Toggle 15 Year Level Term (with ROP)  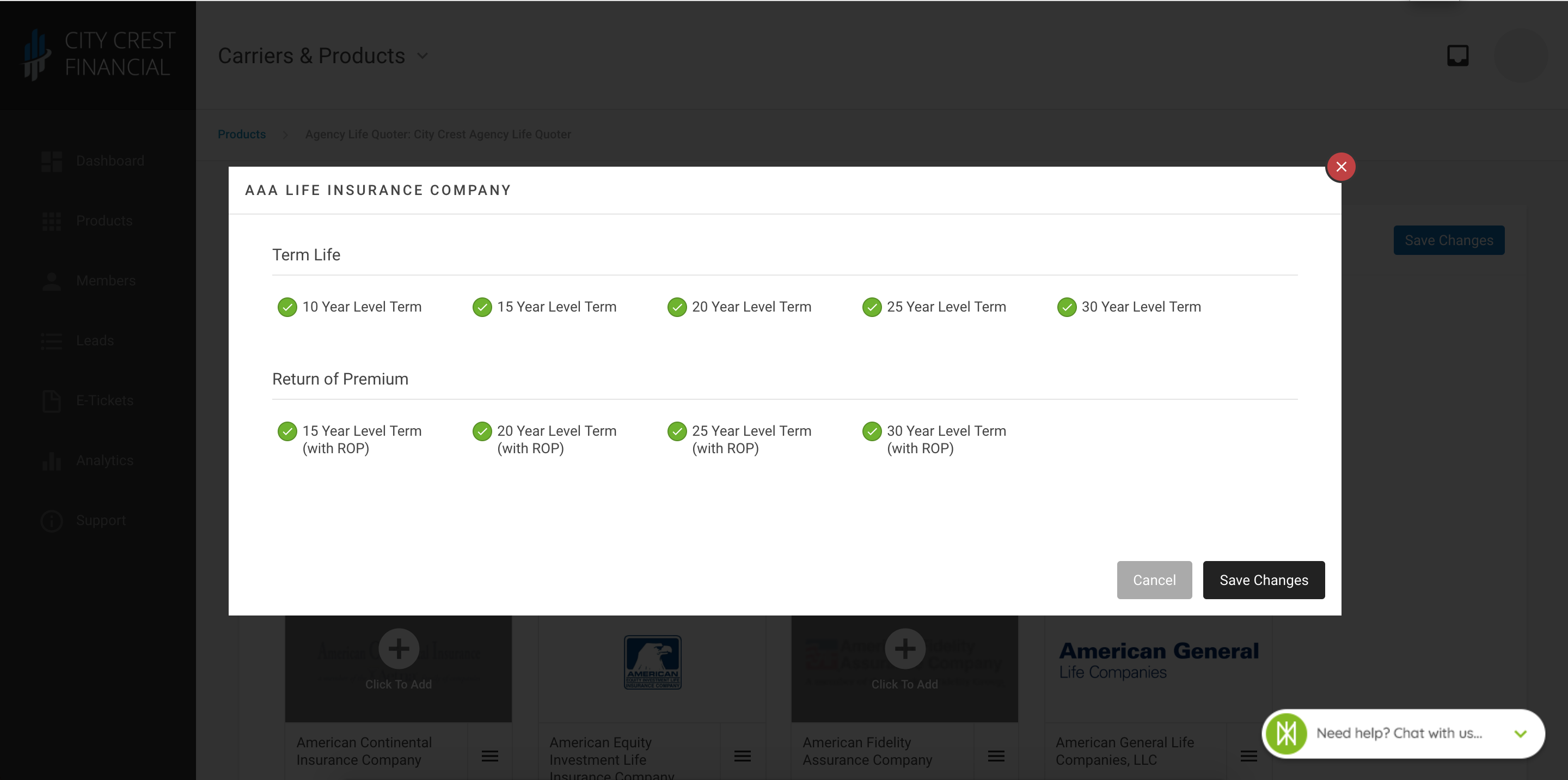(x=287, y=432)
